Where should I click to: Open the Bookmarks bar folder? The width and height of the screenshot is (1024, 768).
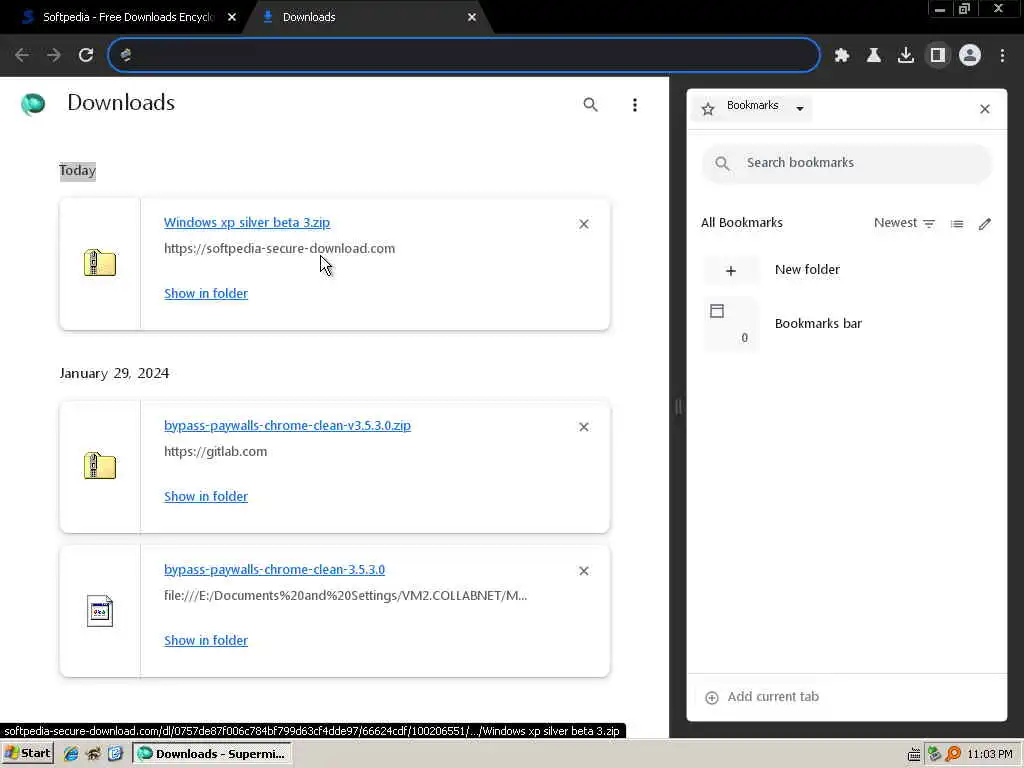click(x=847, y=324)
